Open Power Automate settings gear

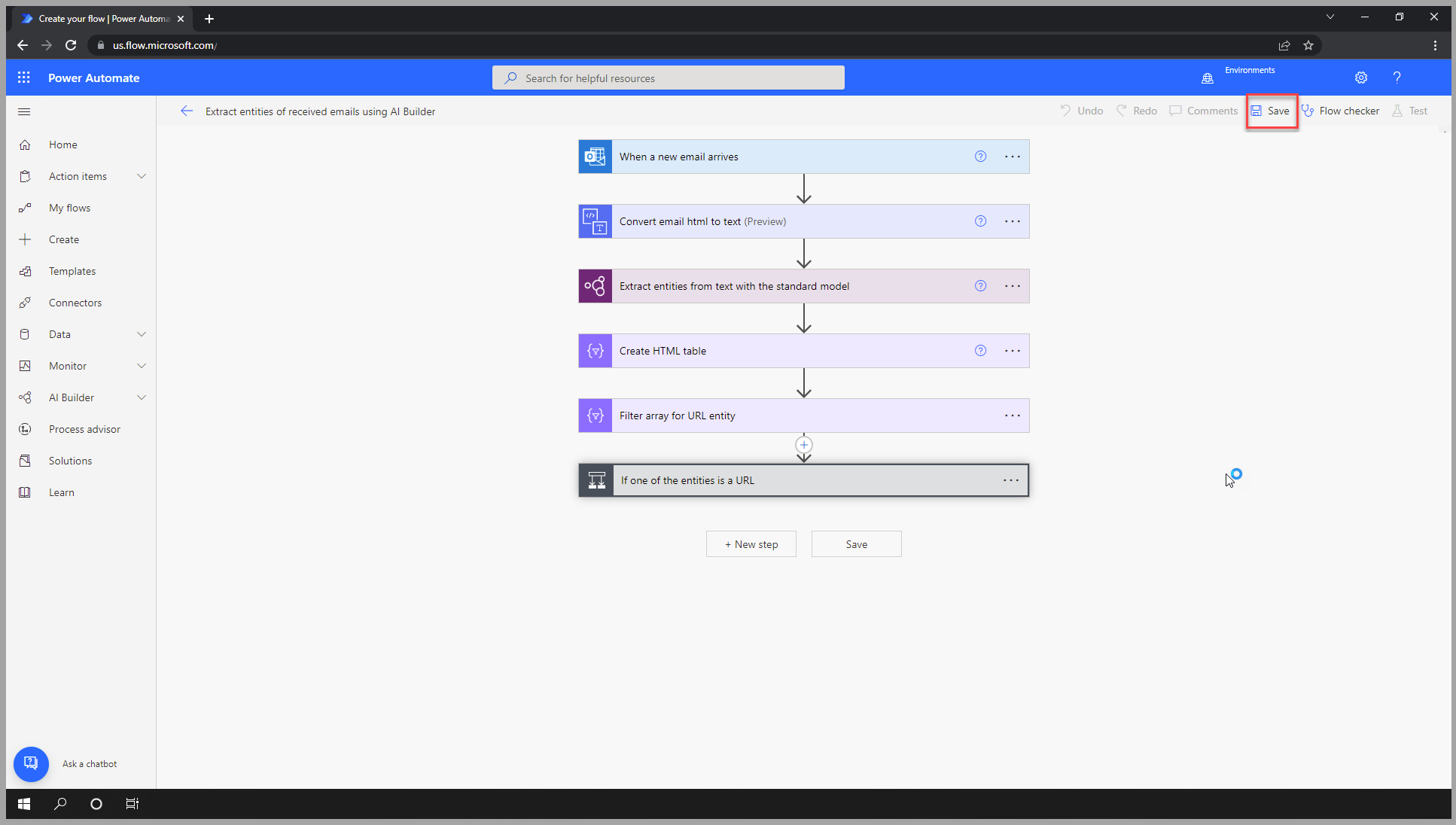tap(1360, 78)
